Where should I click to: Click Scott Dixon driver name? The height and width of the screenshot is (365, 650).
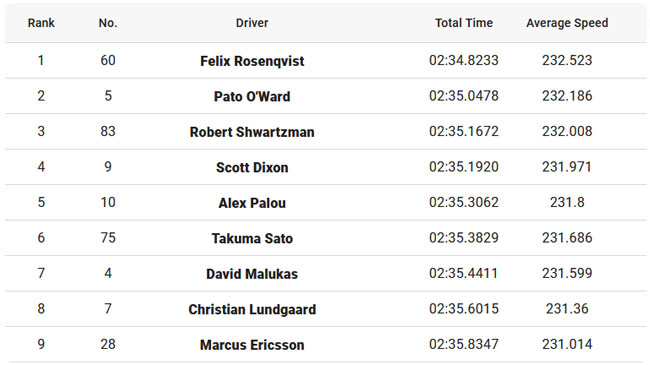tap(252, 167)
